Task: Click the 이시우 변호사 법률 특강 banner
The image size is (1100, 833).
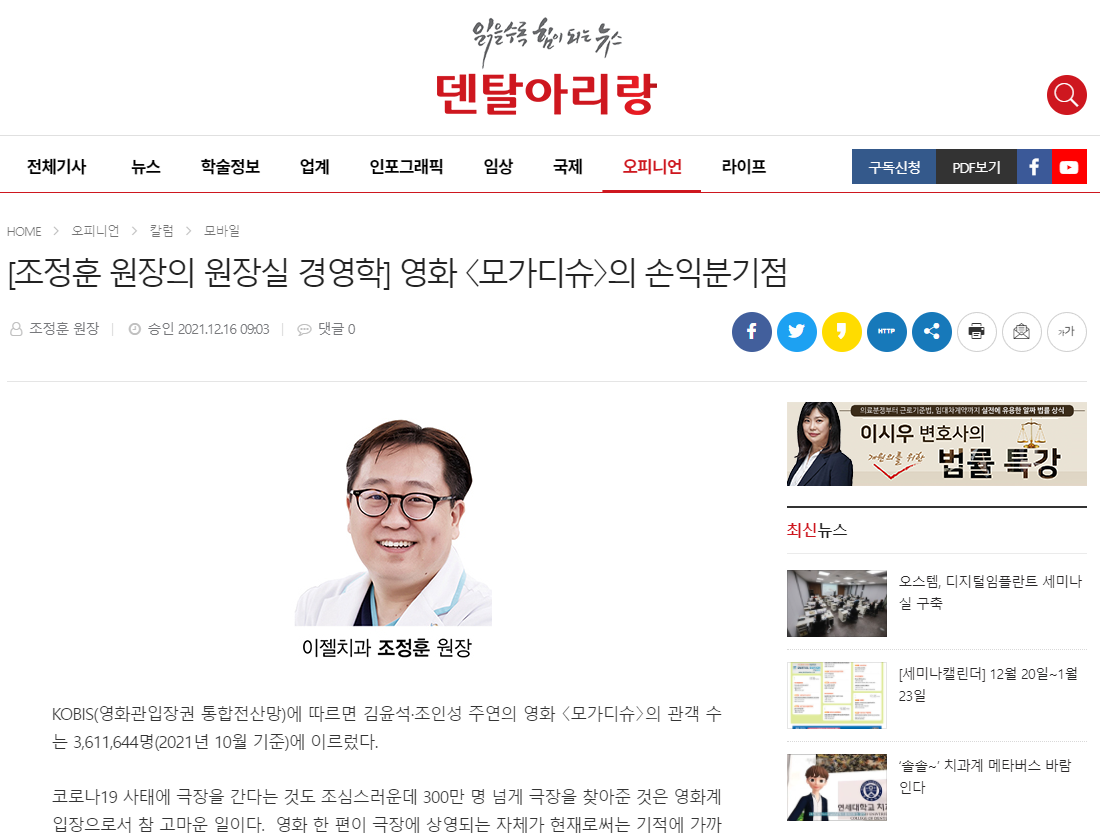Action: [x=937, y=444]
